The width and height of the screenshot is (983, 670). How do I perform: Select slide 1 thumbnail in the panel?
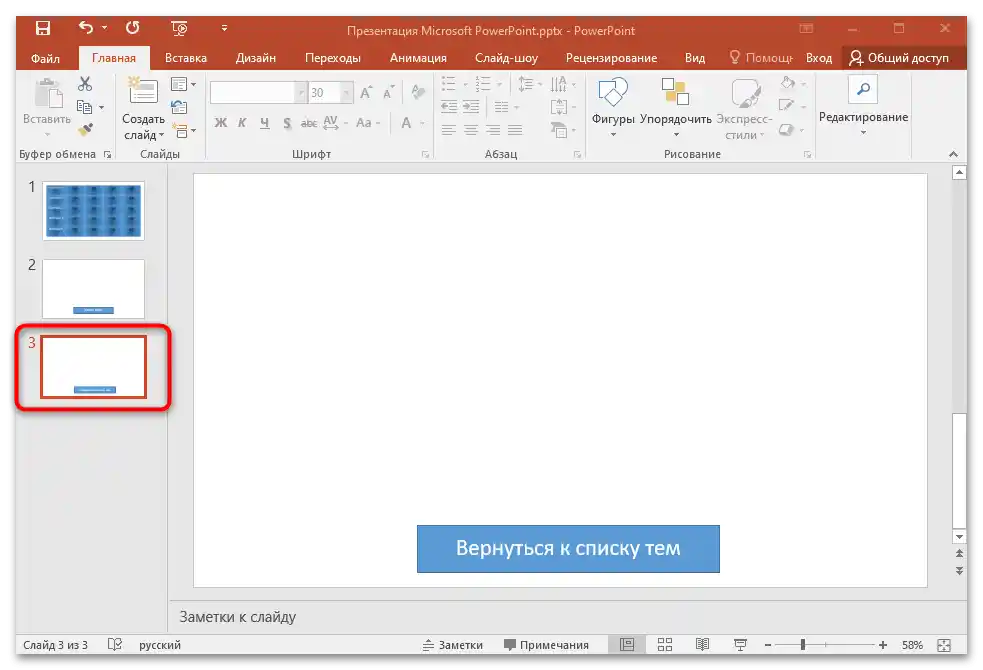[92, 211]
